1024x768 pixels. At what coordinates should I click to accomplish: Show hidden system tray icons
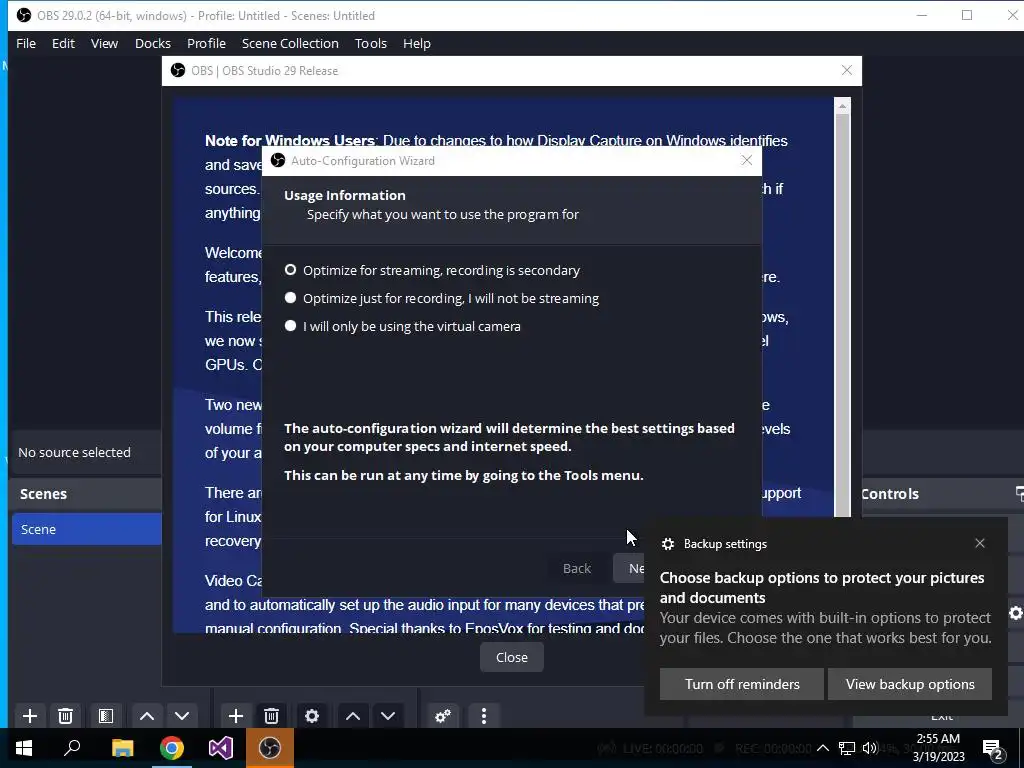pos(823,748)
